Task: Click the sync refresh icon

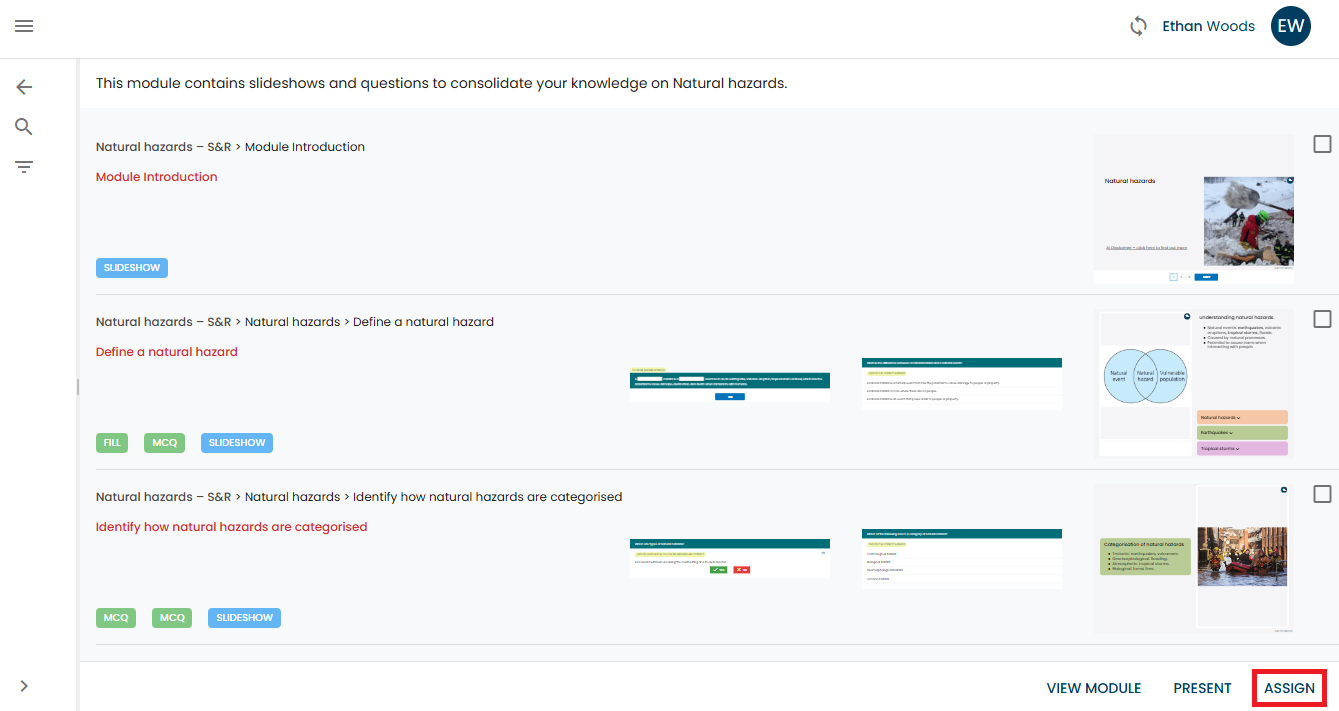Action: point(1138,27)
